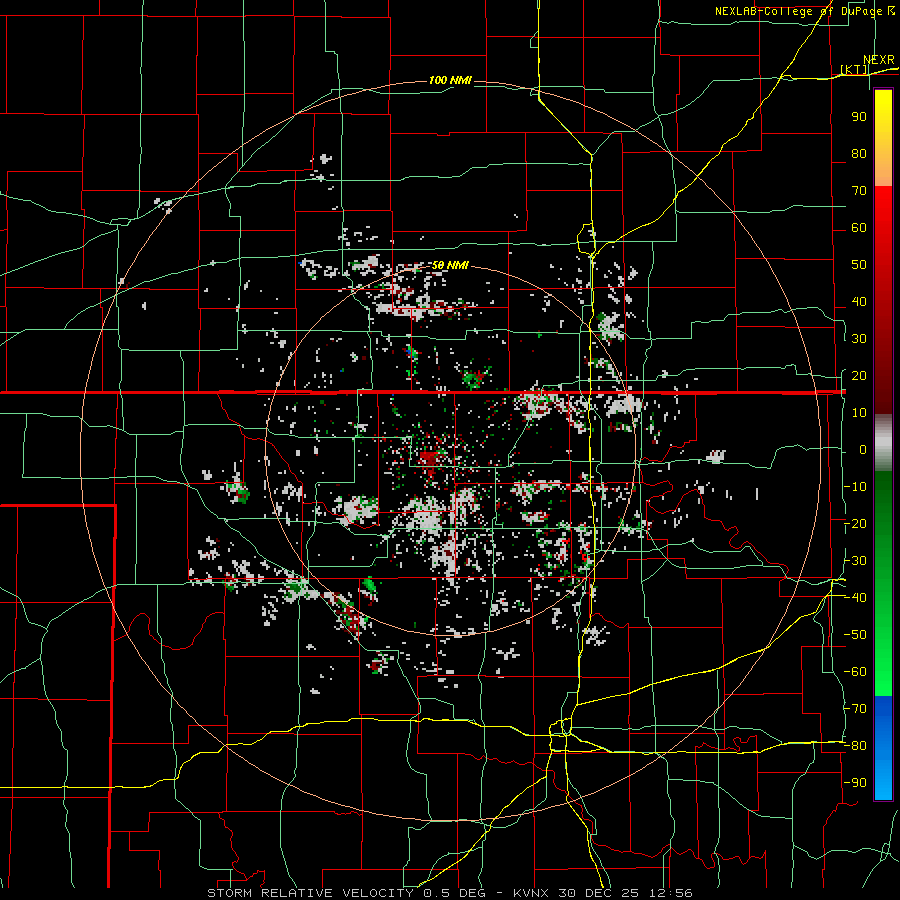Image resolution: width=900 pixels, height=900 pixels.
Task: Click the 50 NMI range ring label
Action: [450, 265]
